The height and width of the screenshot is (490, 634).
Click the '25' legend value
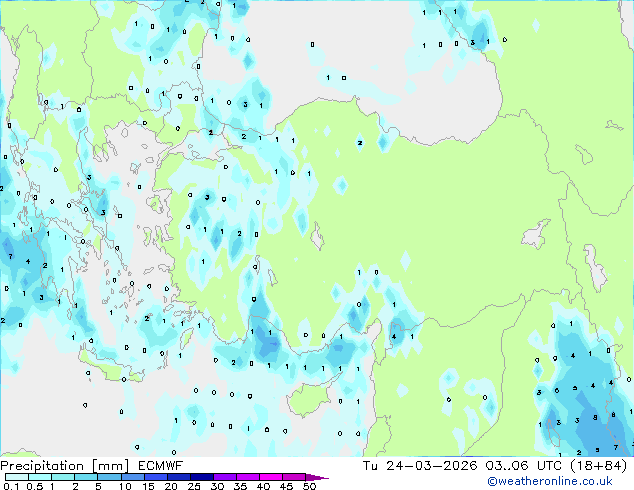pos(194,486)
